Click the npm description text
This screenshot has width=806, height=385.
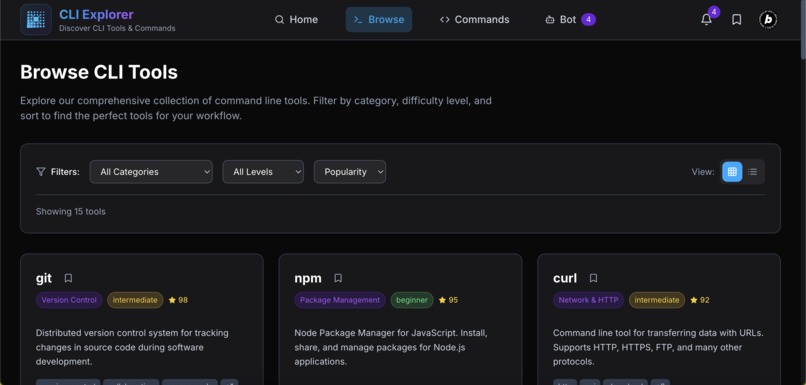coord(391,347)
